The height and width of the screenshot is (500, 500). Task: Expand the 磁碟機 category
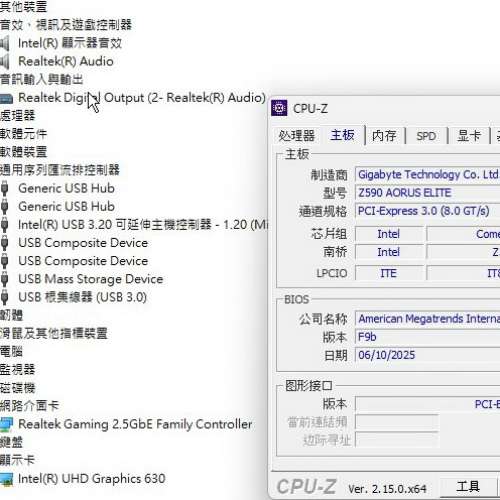tap(17, 388)
